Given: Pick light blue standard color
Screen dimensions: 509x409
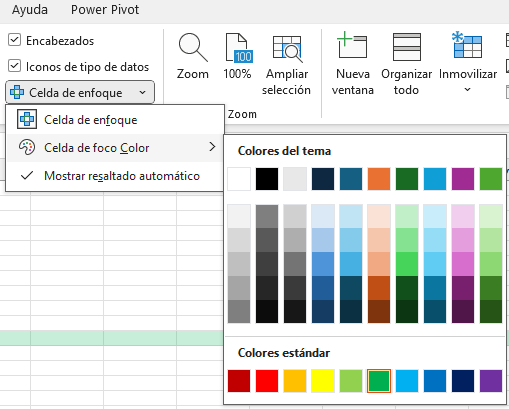Looking at the screenshot, I should pyautogui.click(x=407, y=381).
